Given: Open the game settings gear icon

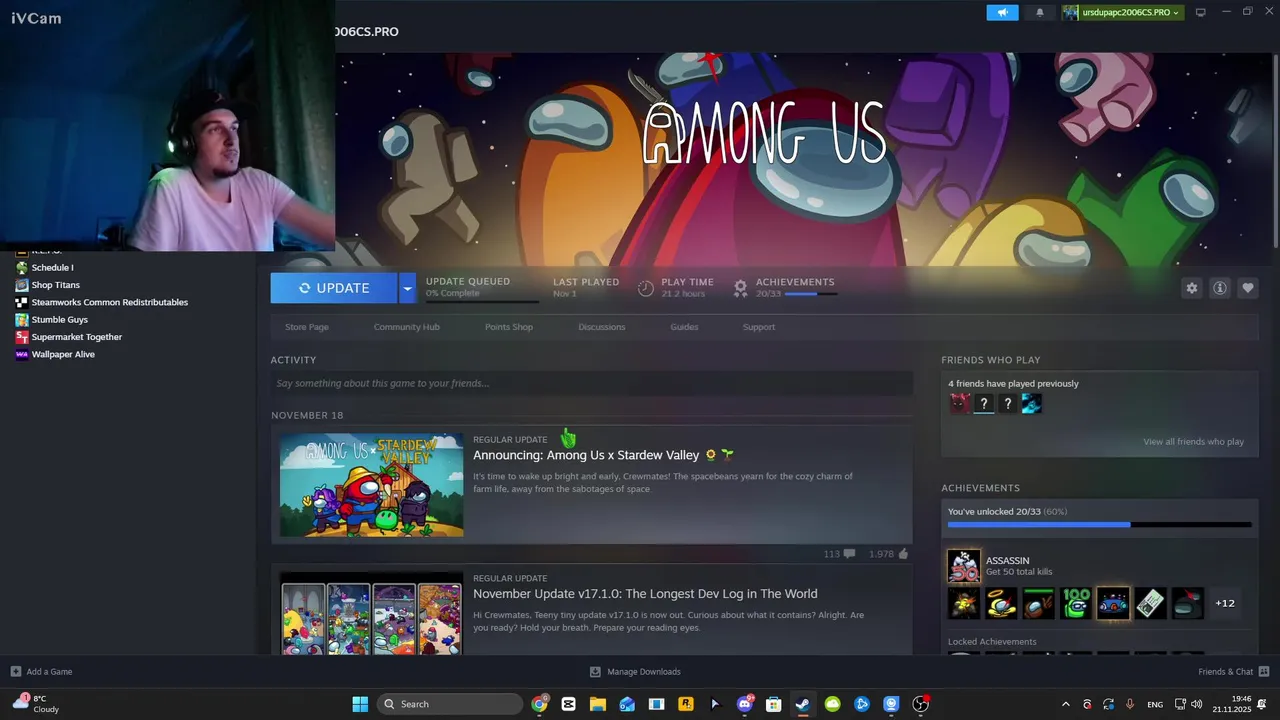Looking at the screenshot, I should click(1191, 288).
